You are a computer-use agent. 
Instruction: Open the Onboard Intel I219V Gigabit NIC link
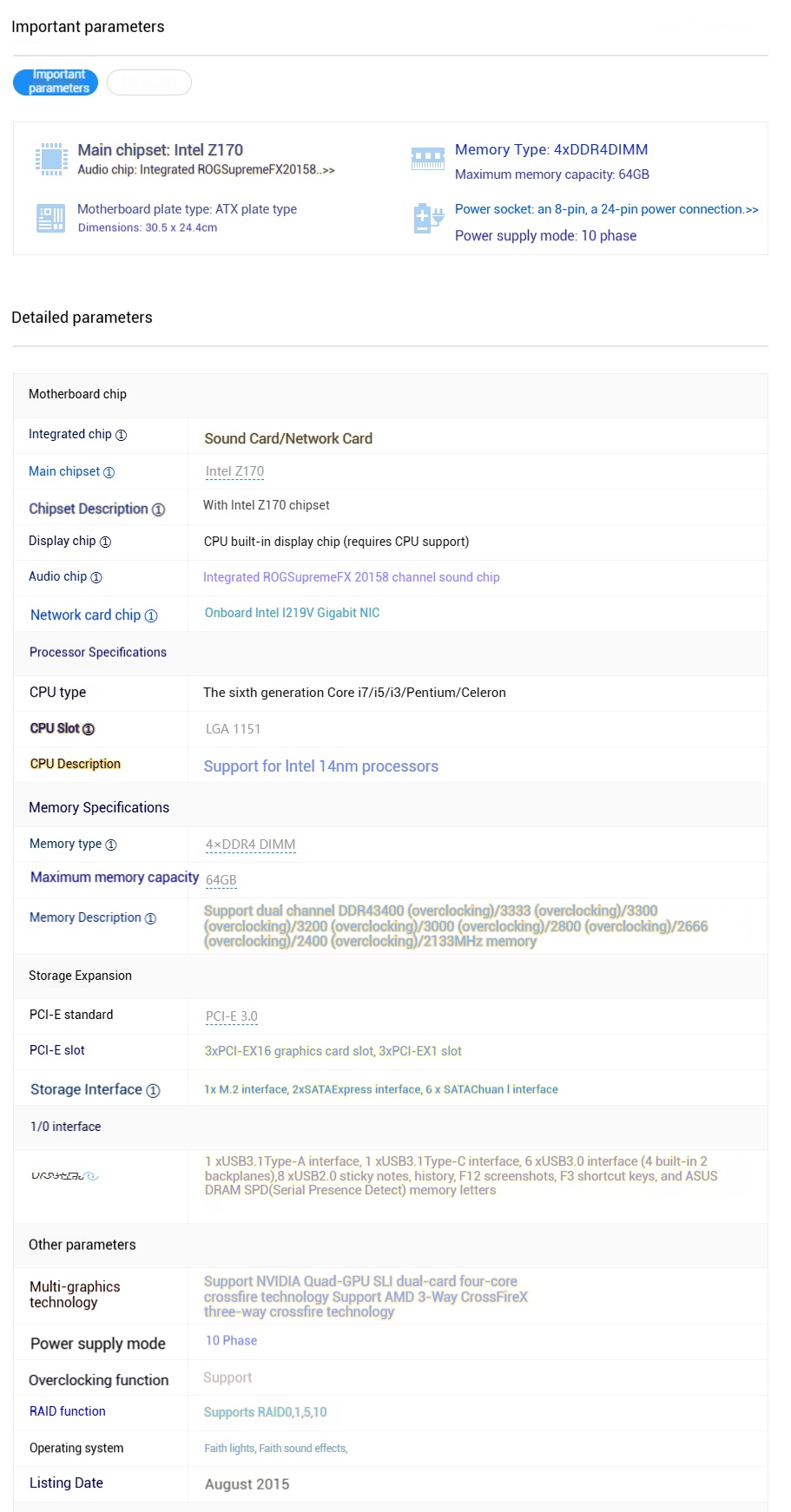293,613
